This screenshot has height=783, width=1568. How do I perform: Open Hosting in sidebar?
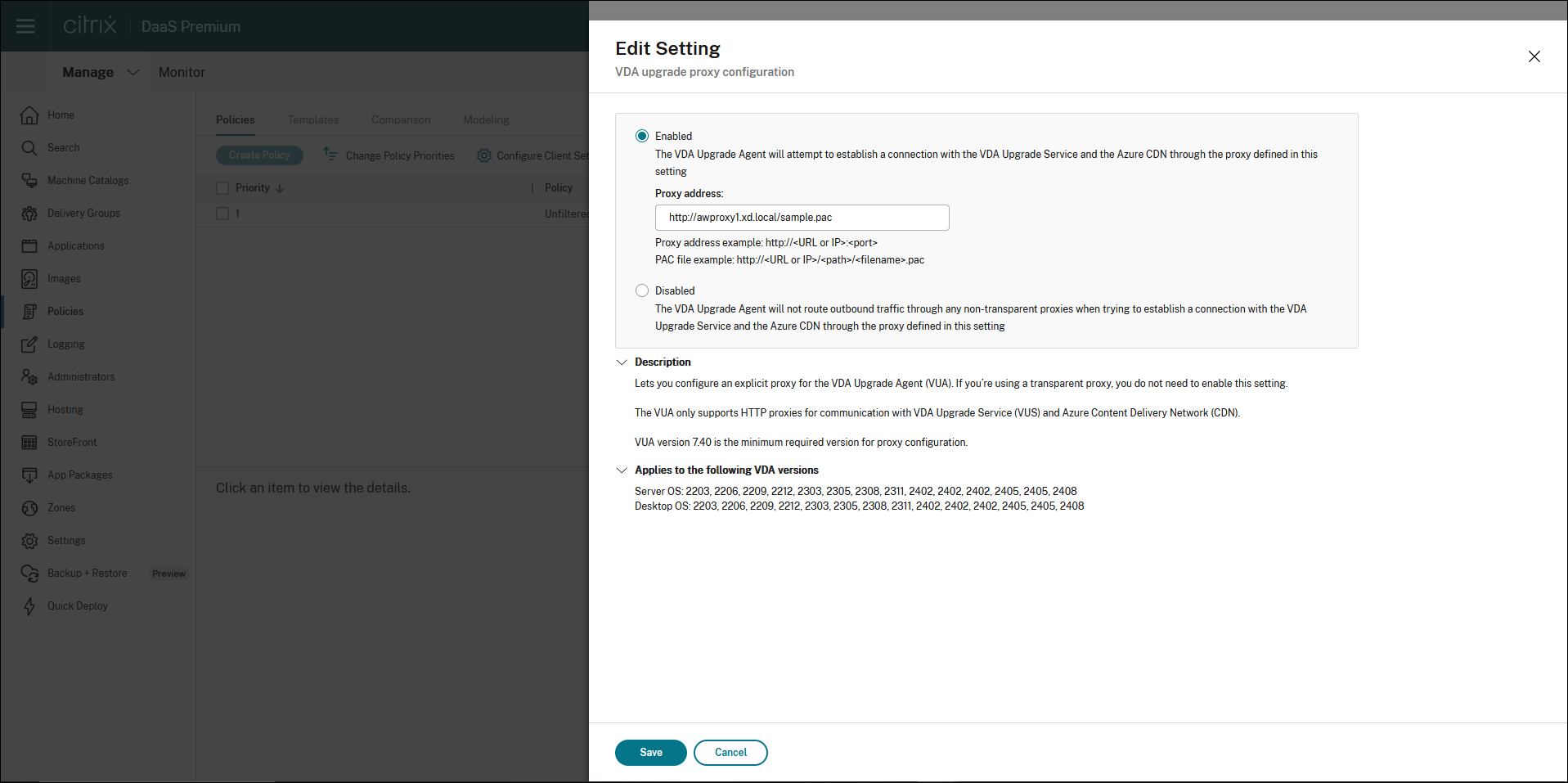(x=65, y=410)
